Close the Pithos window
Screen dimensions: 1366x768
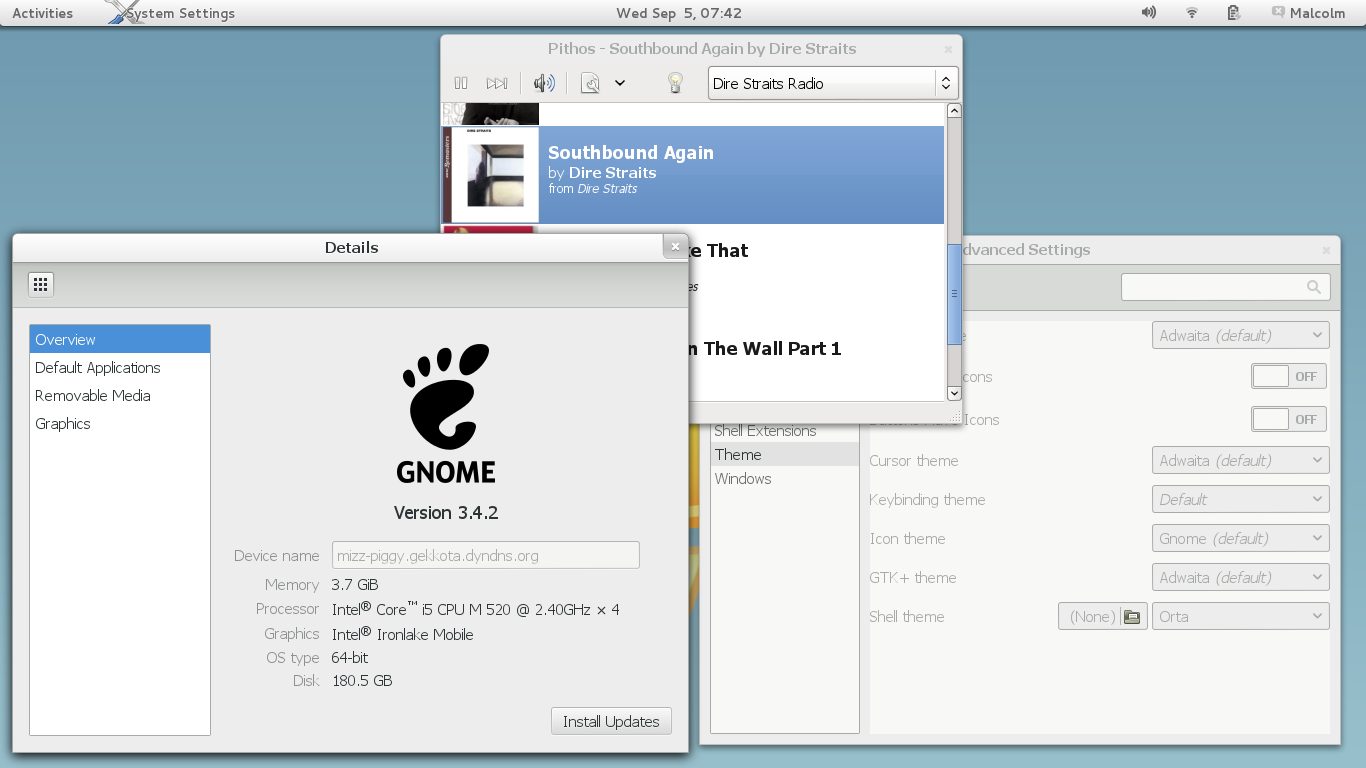coord(948,49)
